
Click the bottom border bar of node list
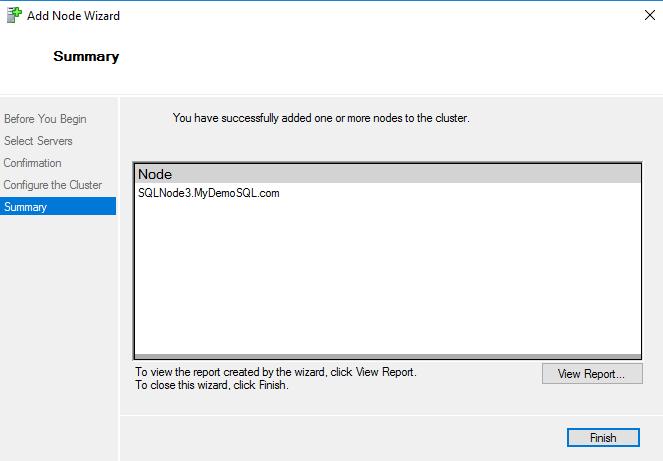pyautogui.click(x=386, y=355)
